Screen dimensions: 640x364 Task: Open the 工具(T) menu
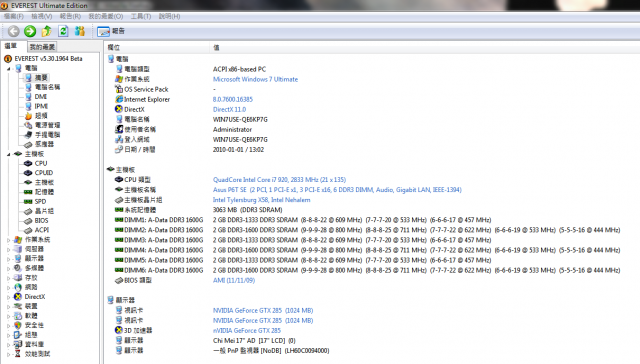141,16
